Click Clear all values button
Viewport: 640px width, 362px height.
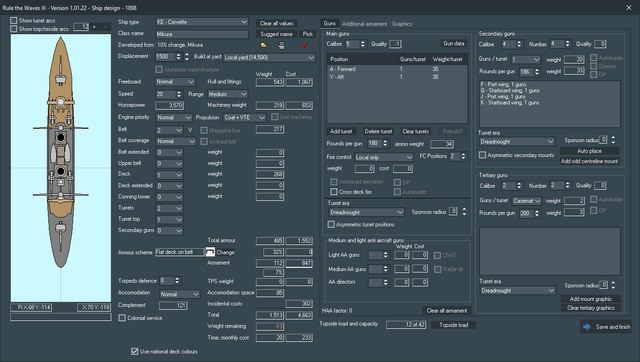click(277, 23)
